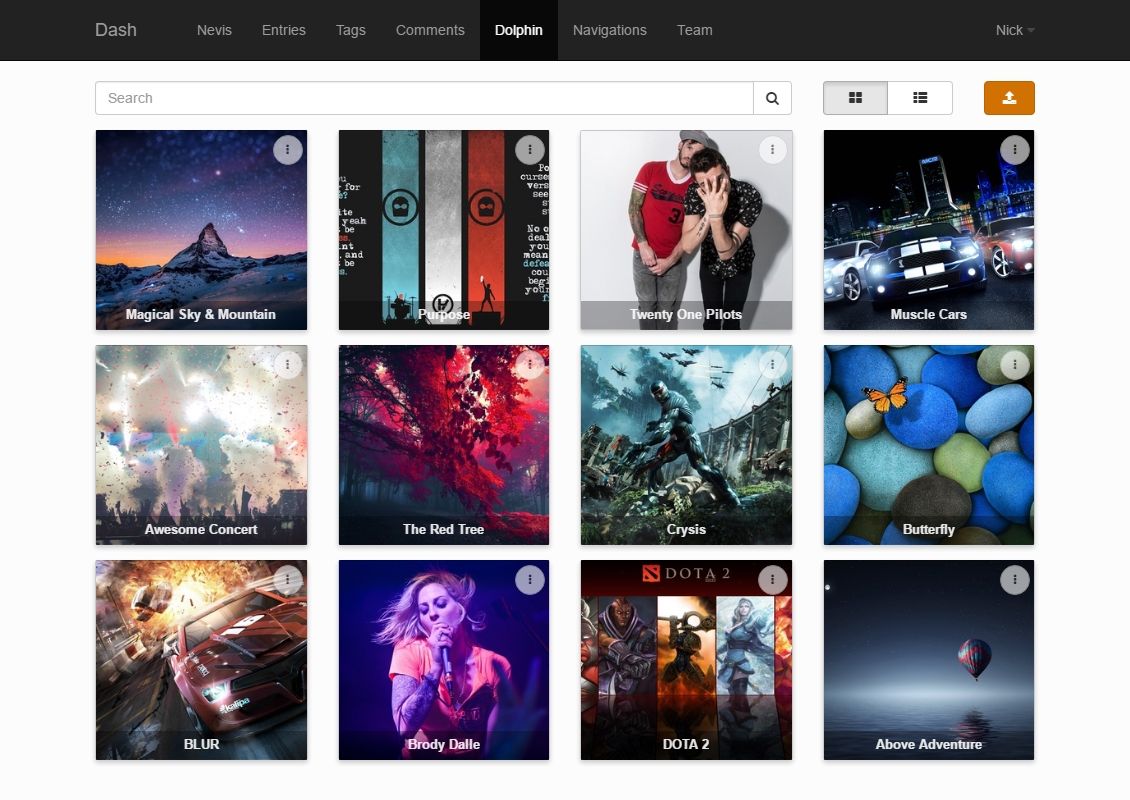
Task: Open options menu on Butterfly card
Action: 1015,365
